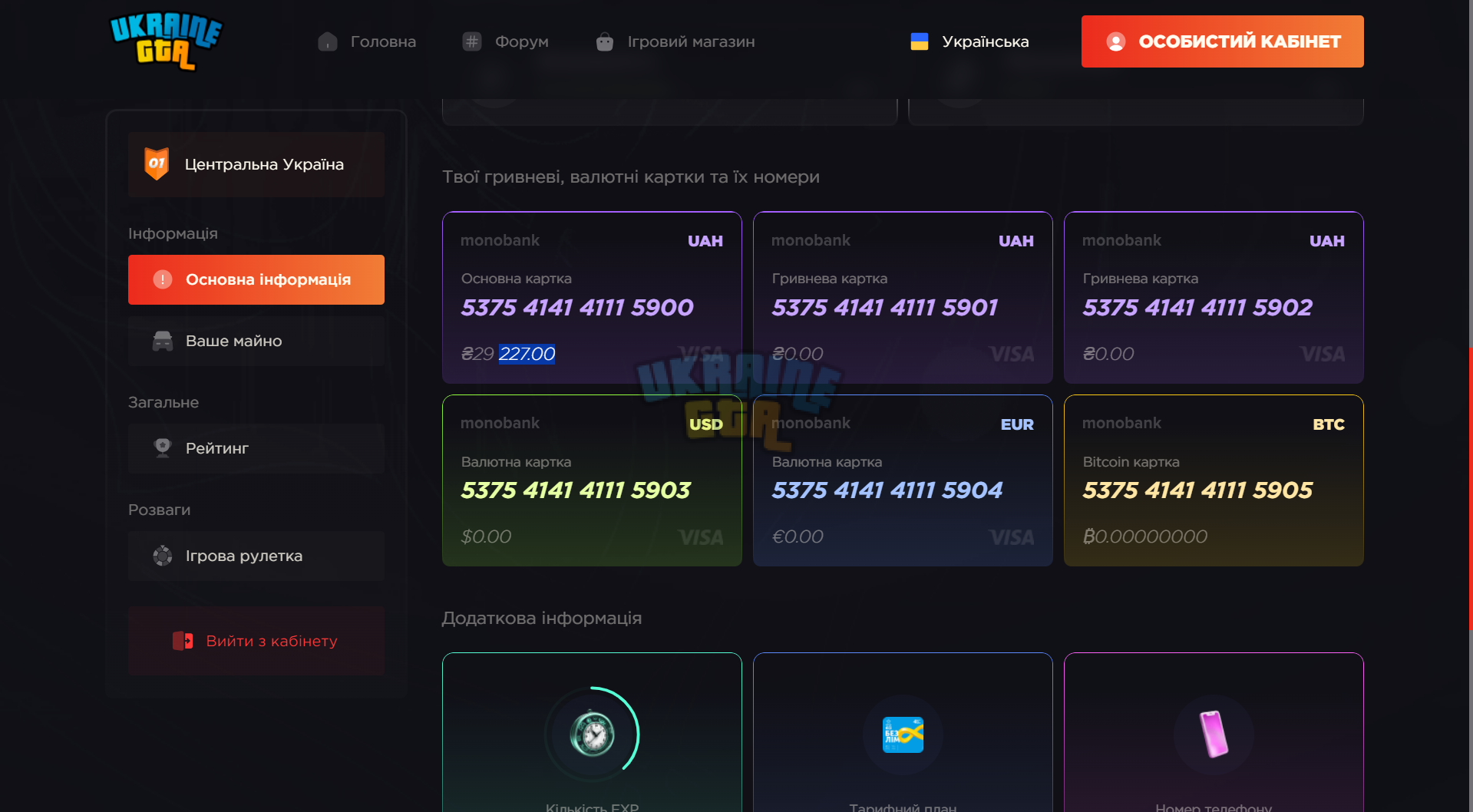This screenshot has height=812, width=1473.
Task: Click the shopping bag icon beside Ігровий магазин
Action: [x=605, y=41]
